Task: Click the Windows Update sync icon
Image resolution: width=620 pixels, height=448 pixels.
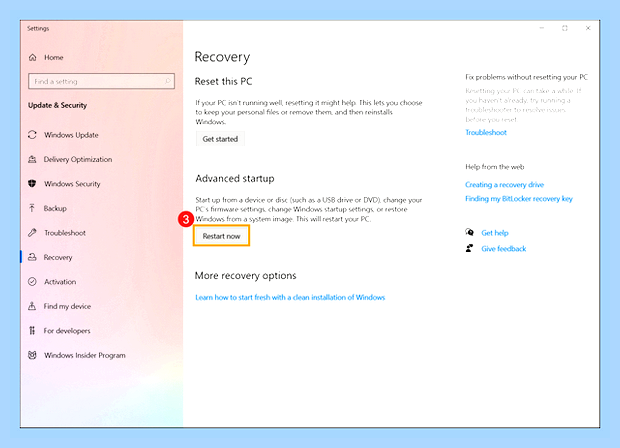Action: point(32,135)
